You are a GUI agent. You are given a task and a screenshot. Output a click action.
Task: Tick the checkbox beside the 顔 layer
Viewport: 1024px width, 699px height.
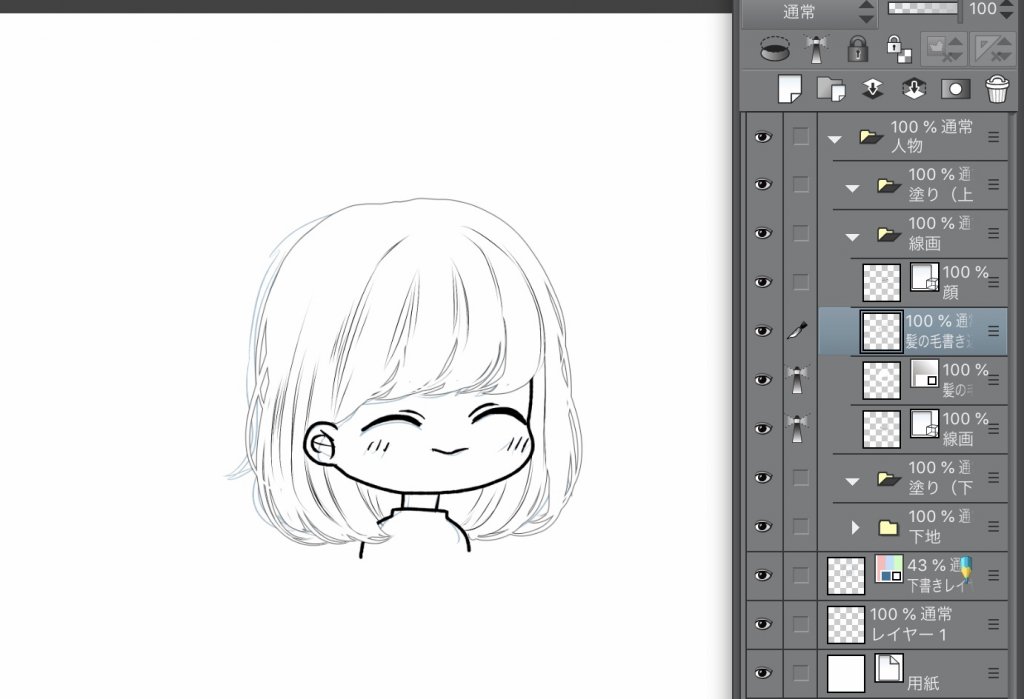point(800,282)
